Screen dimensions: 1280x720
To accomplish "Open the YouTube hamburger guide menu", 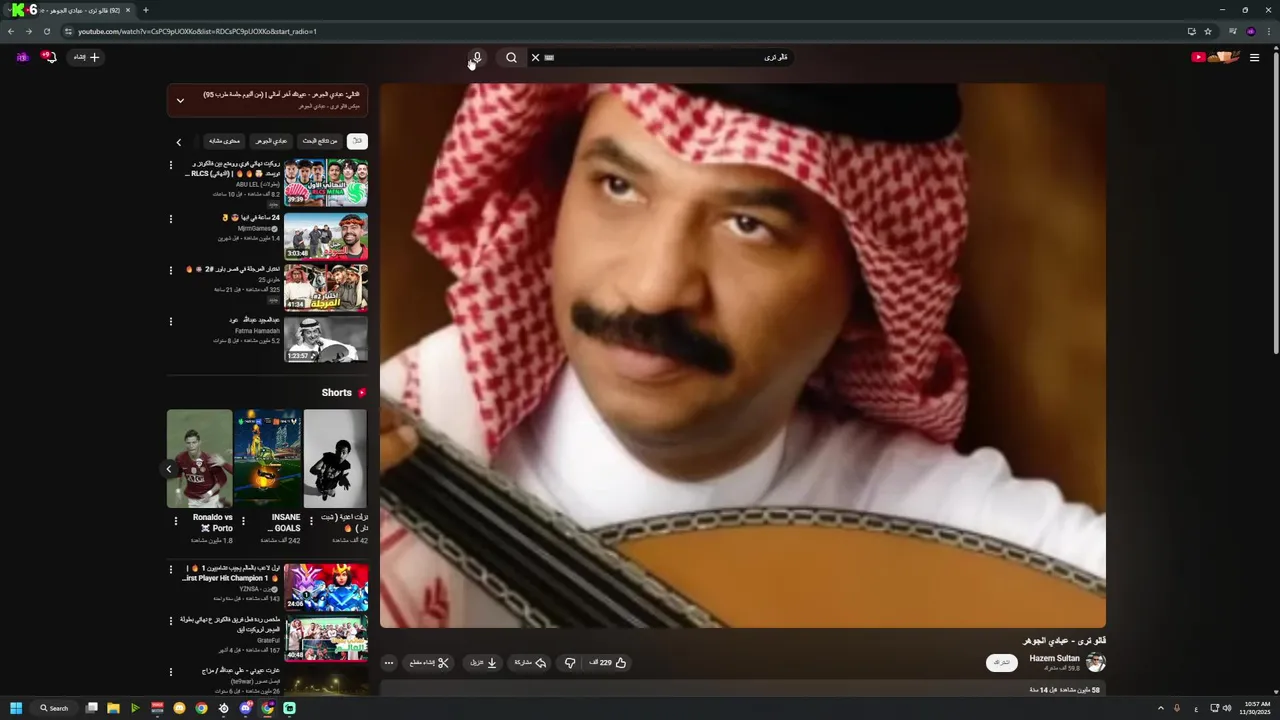I will [1254, 57].
